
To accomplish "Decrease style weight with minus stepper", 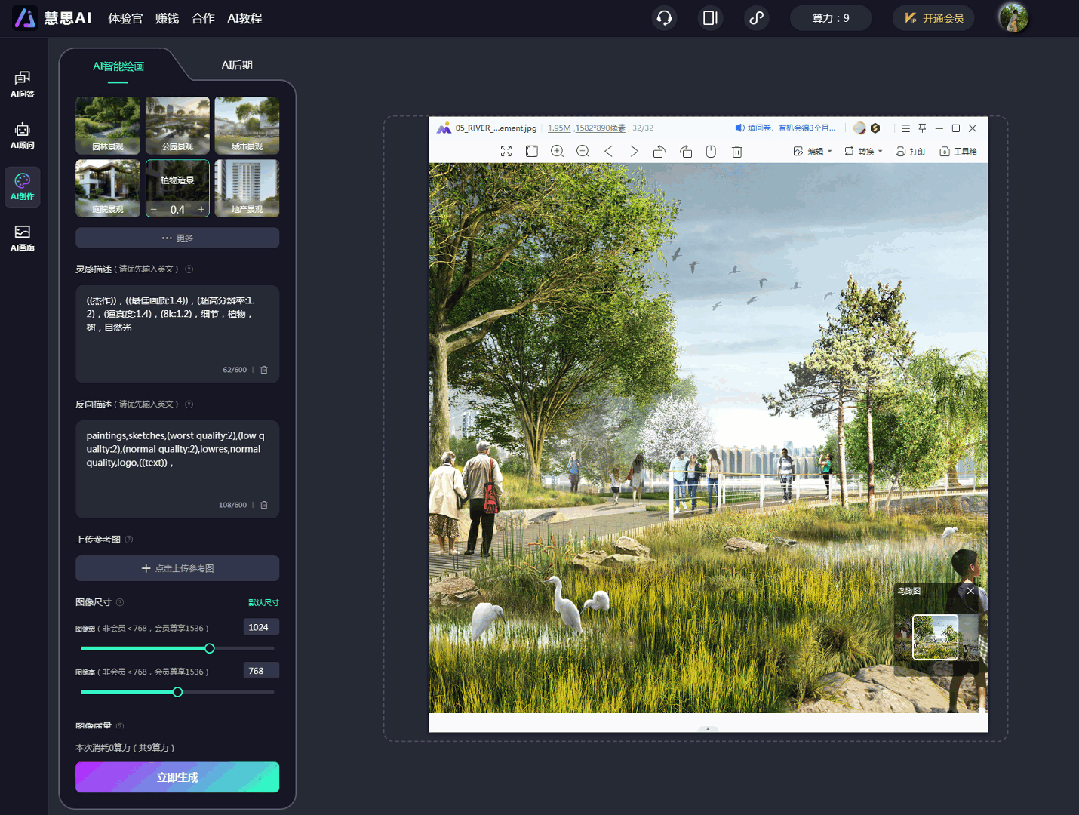I will click(x=153, y=209).
